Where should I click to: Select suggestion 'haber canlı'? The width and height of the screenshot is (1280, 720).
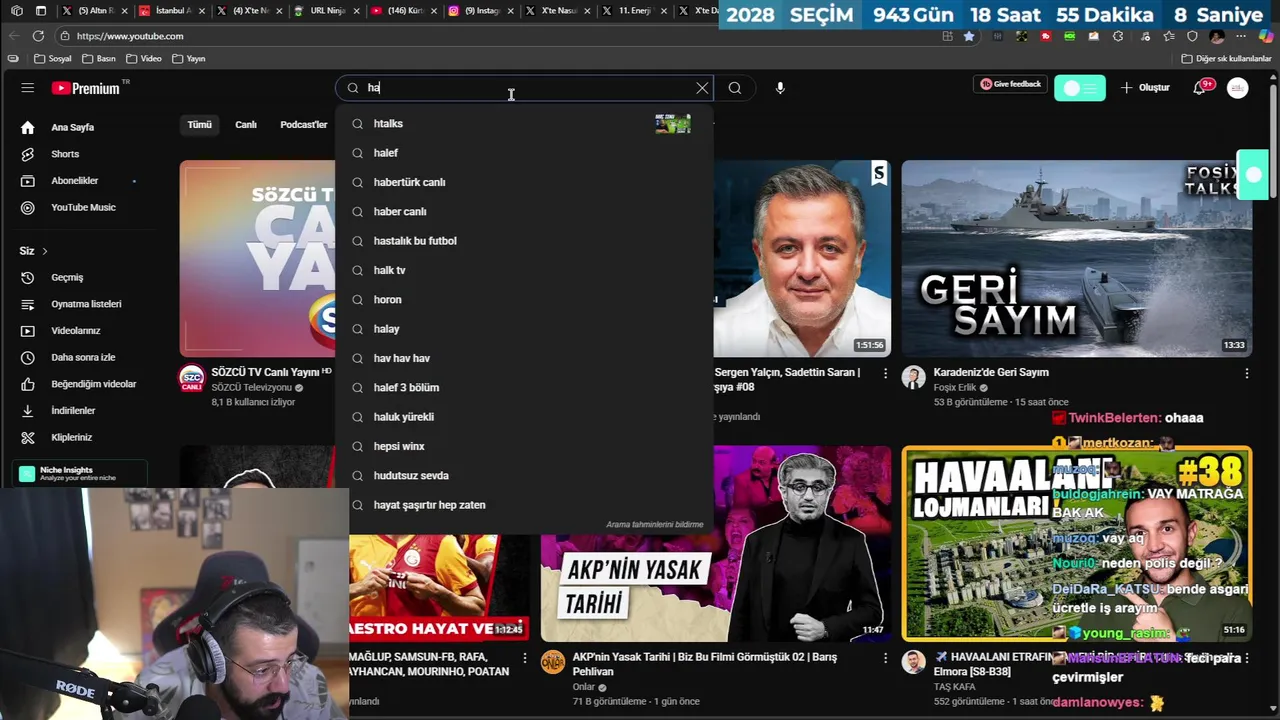click(x=524, y=212)
